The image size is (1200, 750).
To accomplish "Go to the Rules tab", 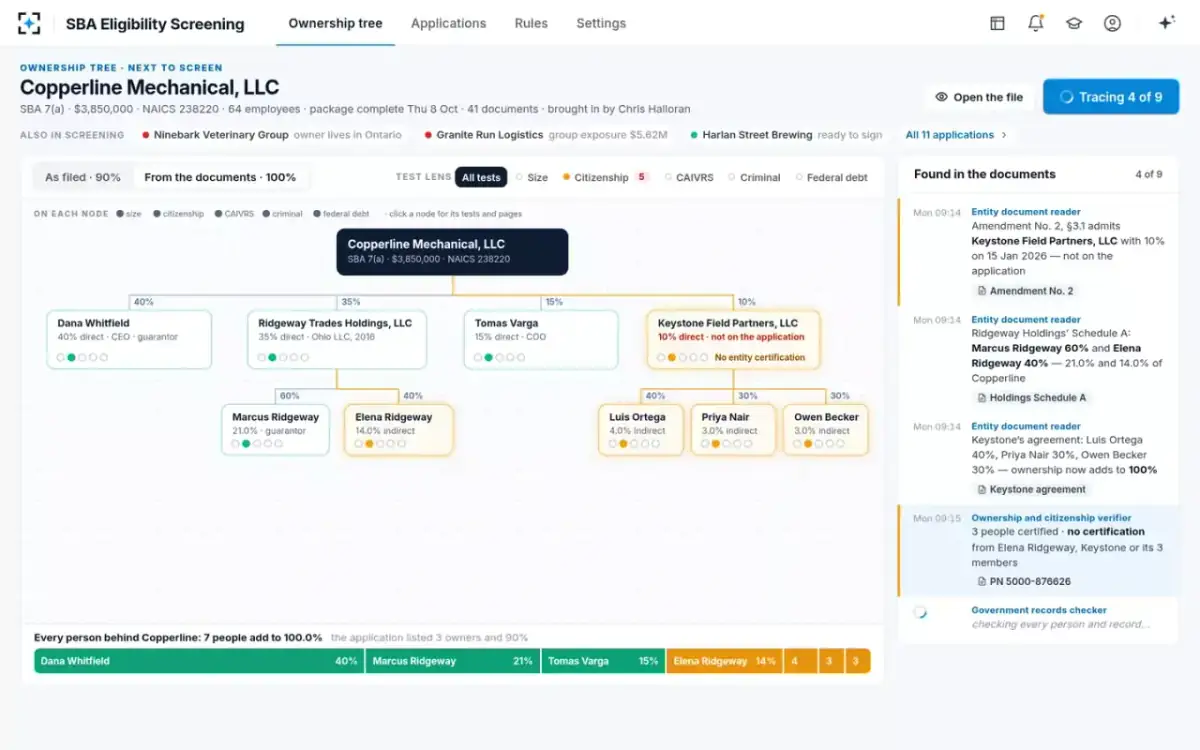I will tap(531, 23).
